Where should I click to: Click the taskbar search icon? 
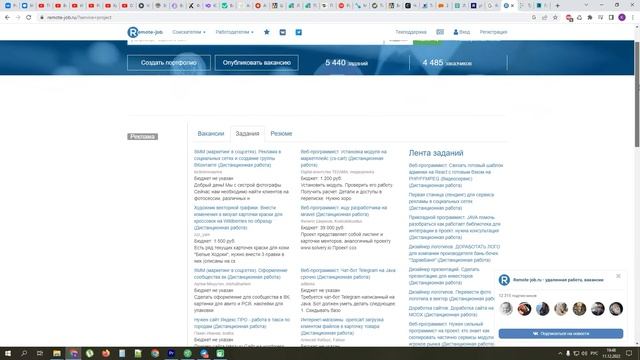point(24,353)
